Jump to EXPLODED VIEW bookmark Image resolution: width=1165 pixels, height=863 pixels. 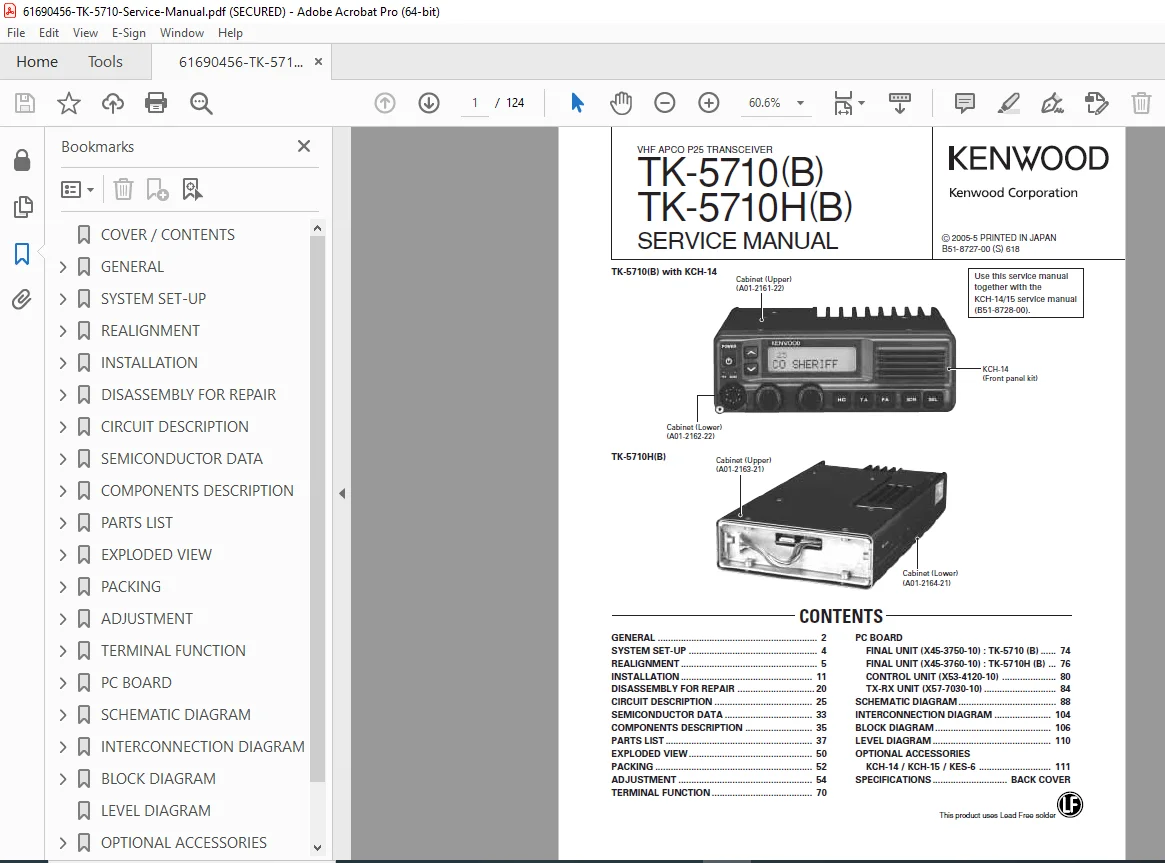tap(156, 555)
